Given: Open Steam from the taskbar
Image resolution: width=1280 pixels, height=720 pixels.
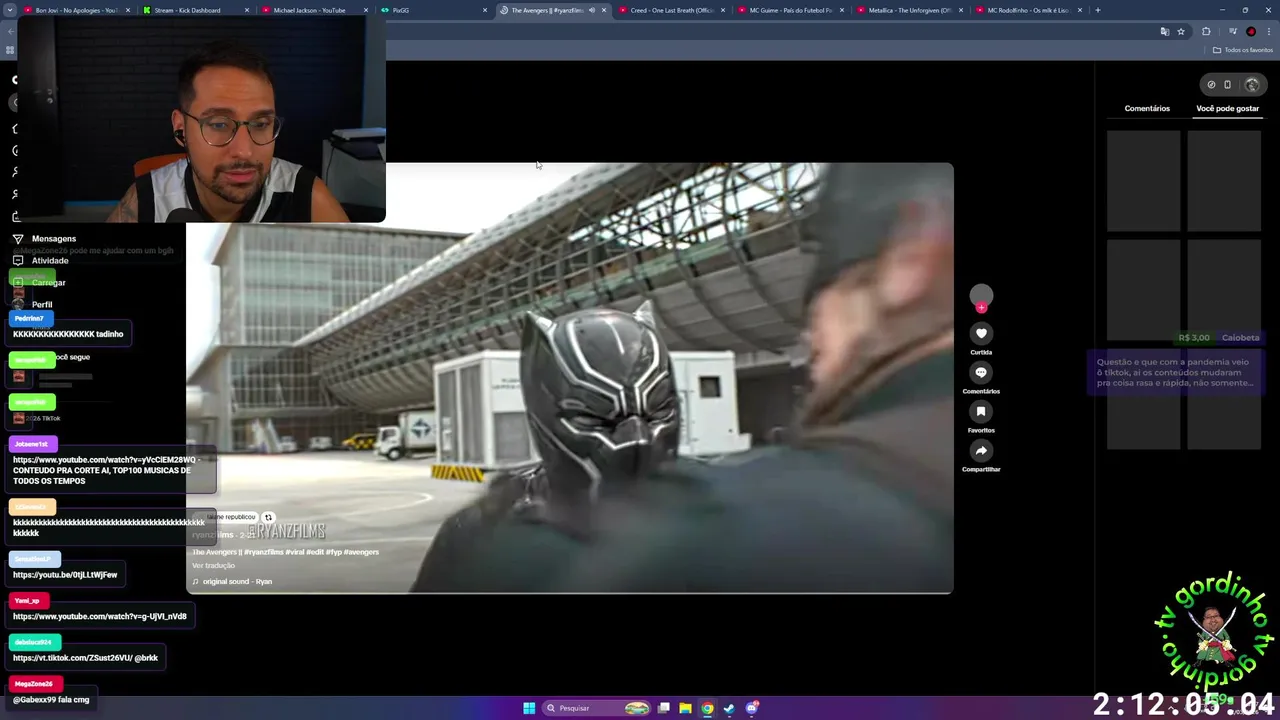Looking at the screenshot, I should [x=729, y=708].
